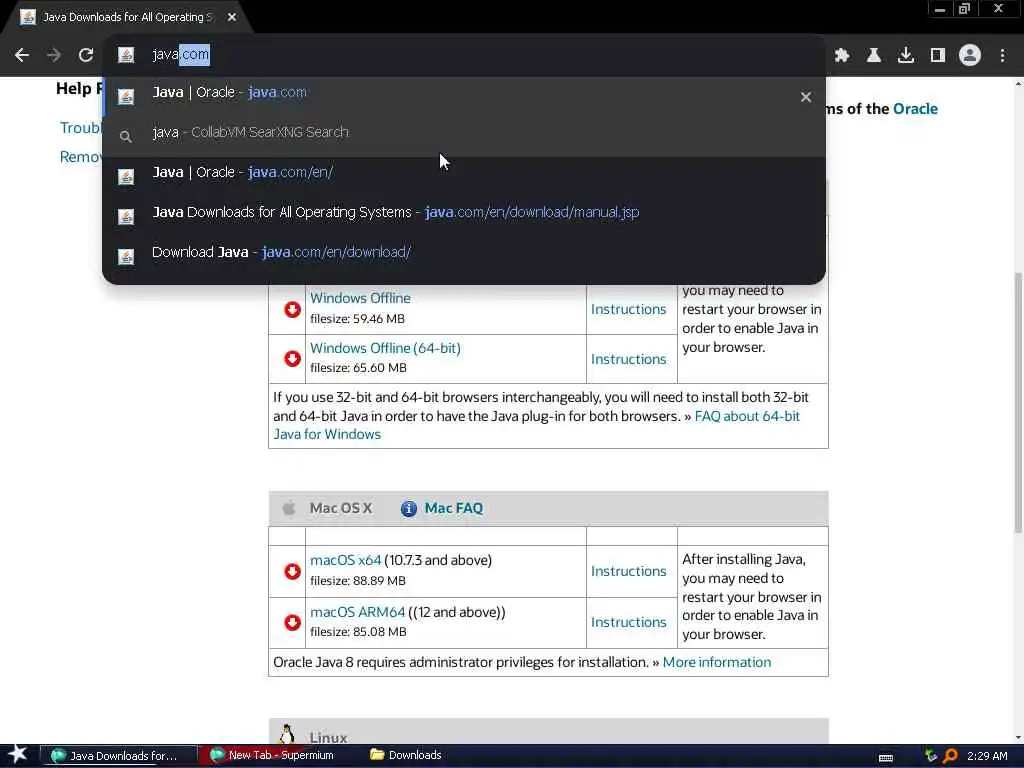Click the red download icon for macOS ARM64
This screenshot has width=1024, height=768.
(293, 622)
